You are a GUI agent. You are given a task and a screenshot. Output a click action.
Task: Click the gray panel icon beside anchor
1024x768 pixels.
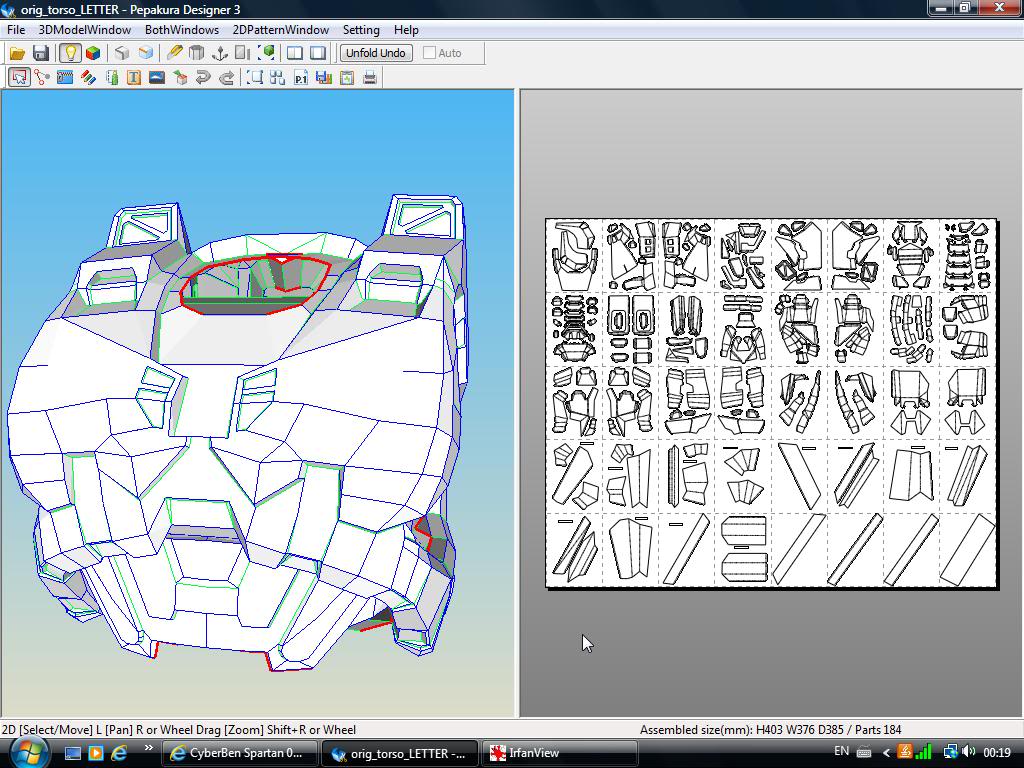point(242,53)
